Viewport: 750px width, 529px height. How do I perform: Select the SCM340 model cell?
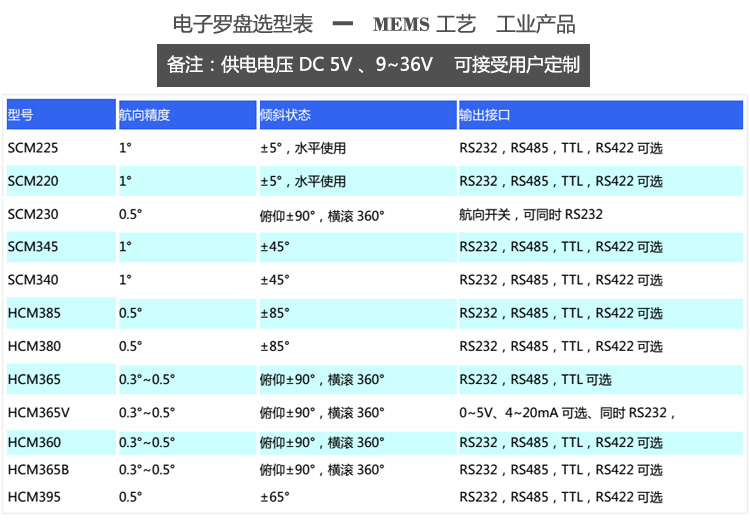coord(33,280)
